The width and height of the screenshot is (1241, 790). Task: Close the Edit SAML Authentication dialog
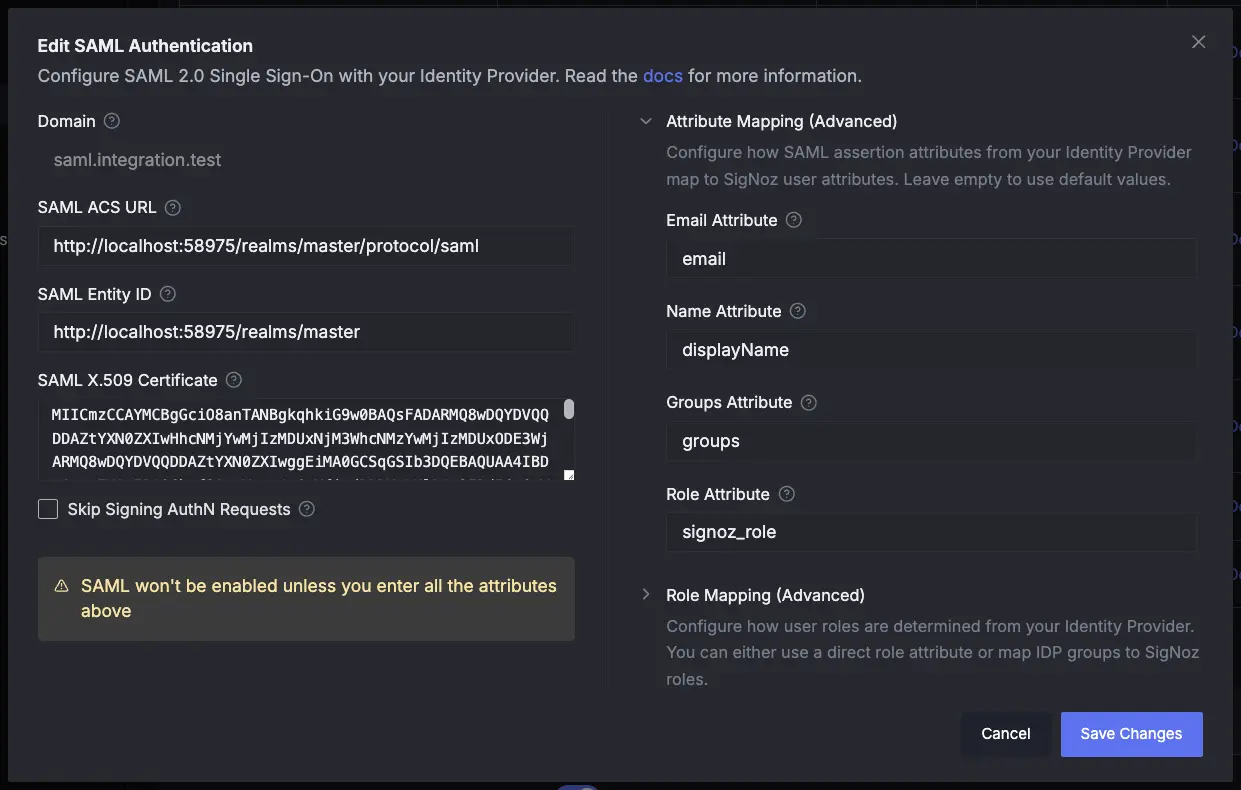tap(1198, 42)
